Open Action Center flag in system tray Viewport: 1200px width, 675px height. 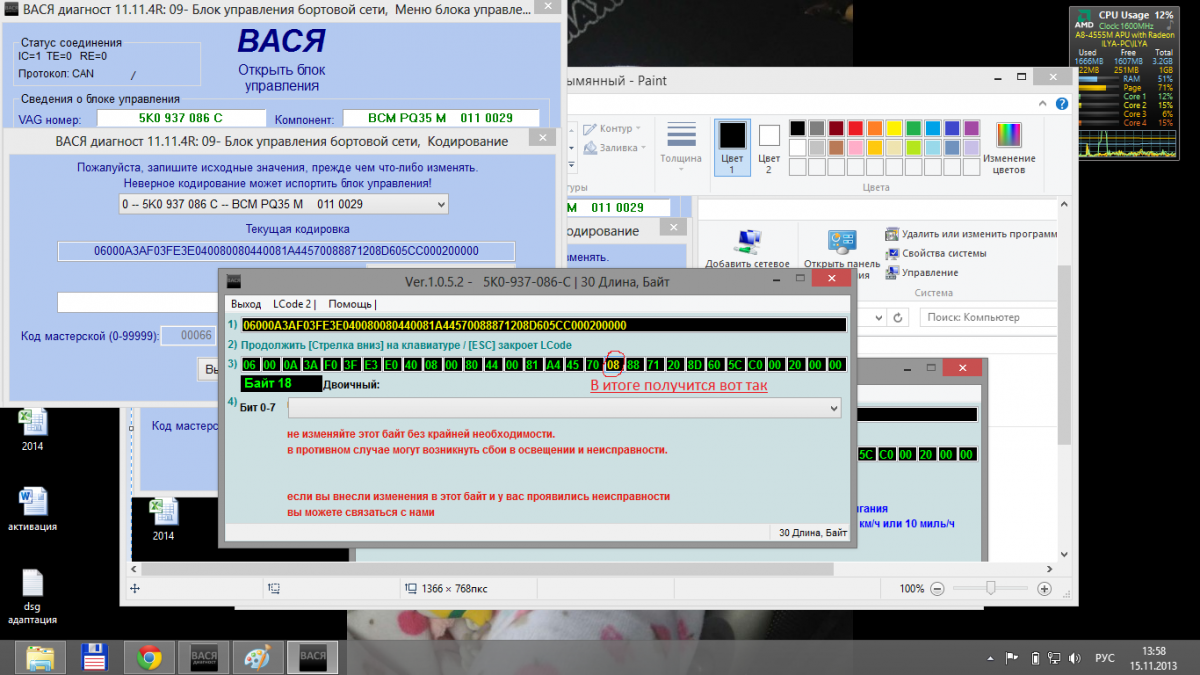click(1012, 657)
